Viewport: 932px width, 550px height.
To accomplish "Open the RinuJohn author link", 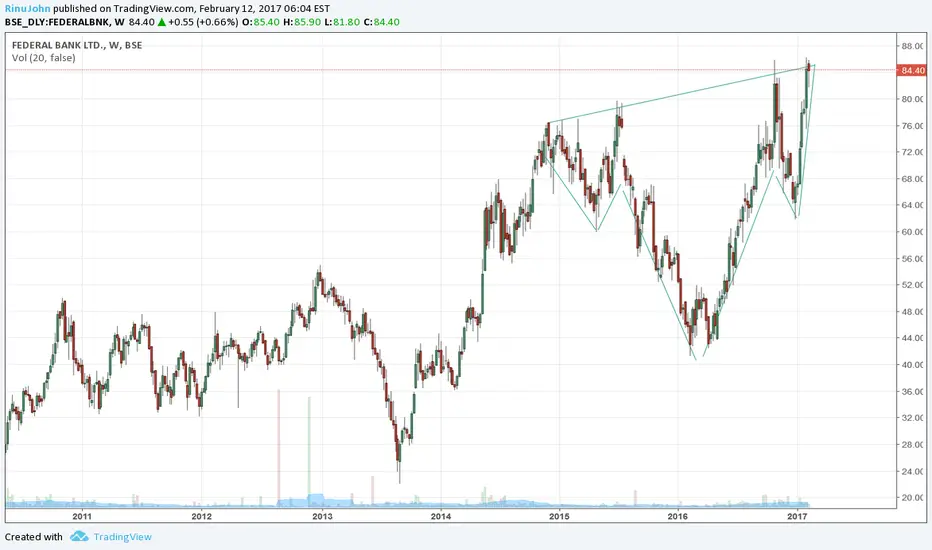I will point(27,9).
